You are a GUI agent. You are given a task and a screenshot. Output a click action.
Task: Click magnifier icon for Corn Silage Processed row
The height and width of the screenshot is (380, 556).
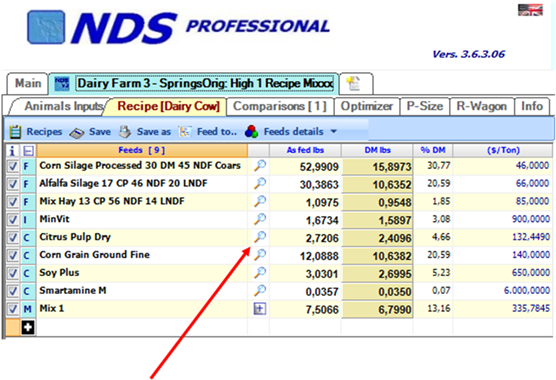pyautogui.click(x=260, y=166)
